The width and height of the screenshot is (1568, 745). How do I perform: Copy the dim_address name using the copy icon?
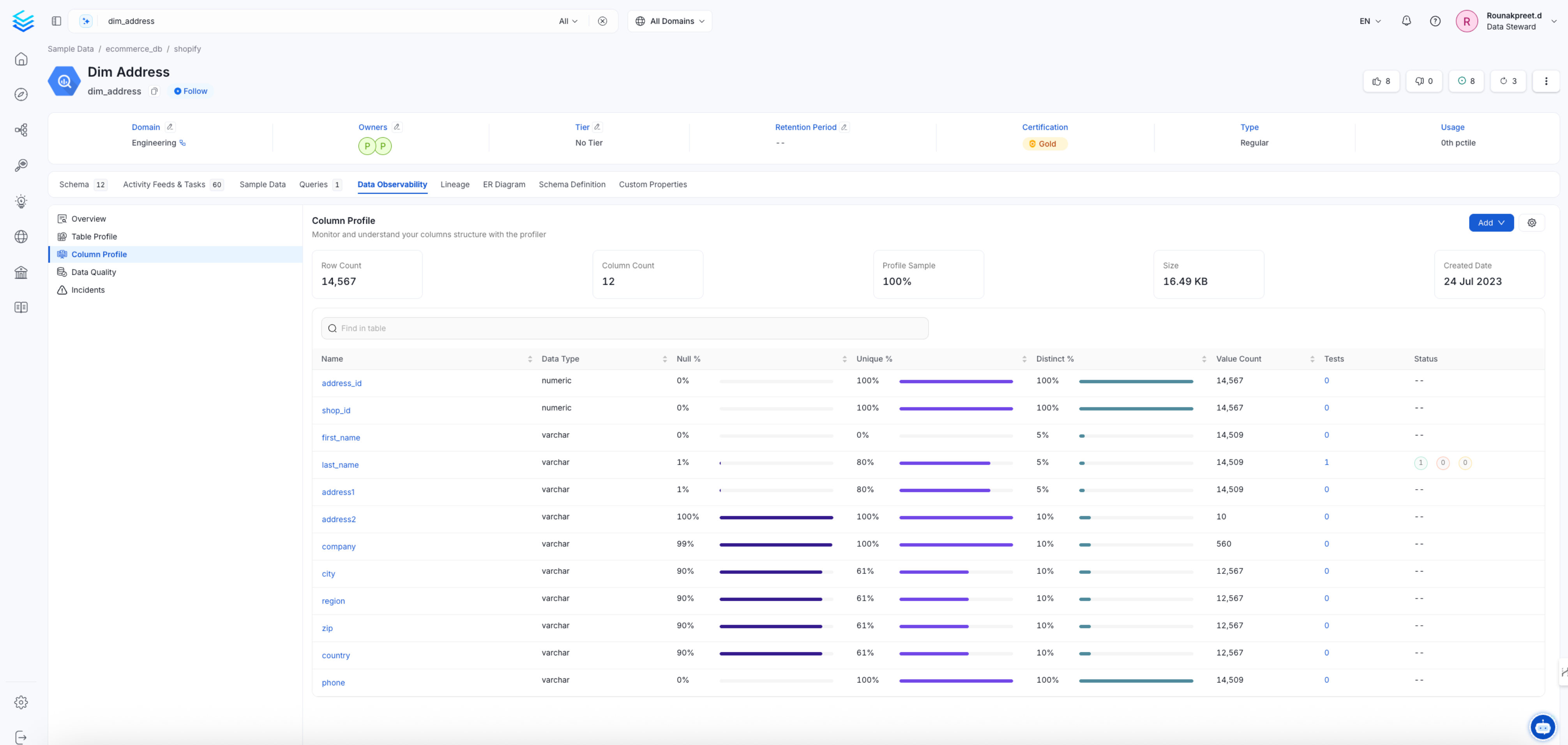pos(154,91)
